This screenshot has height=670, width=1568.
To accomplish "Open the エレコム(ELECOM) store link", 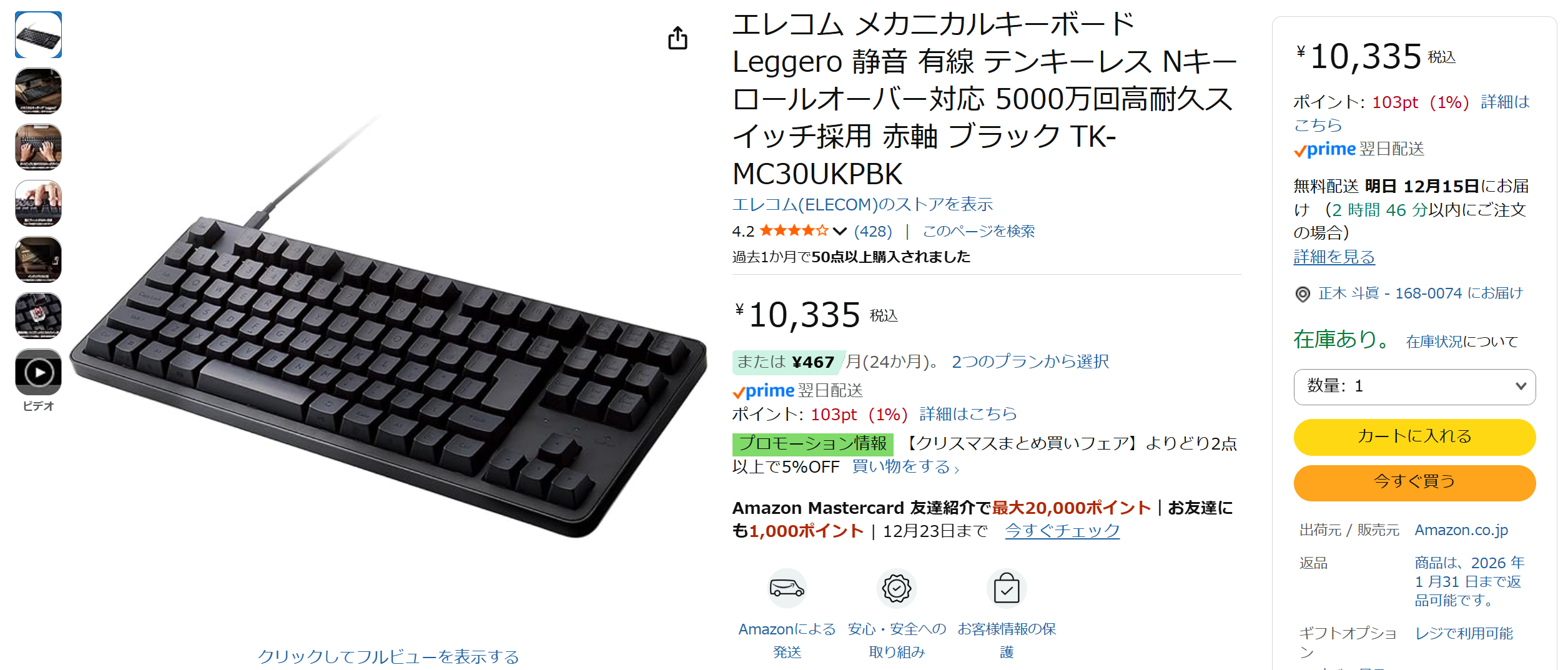I will [x=862, y=205].
